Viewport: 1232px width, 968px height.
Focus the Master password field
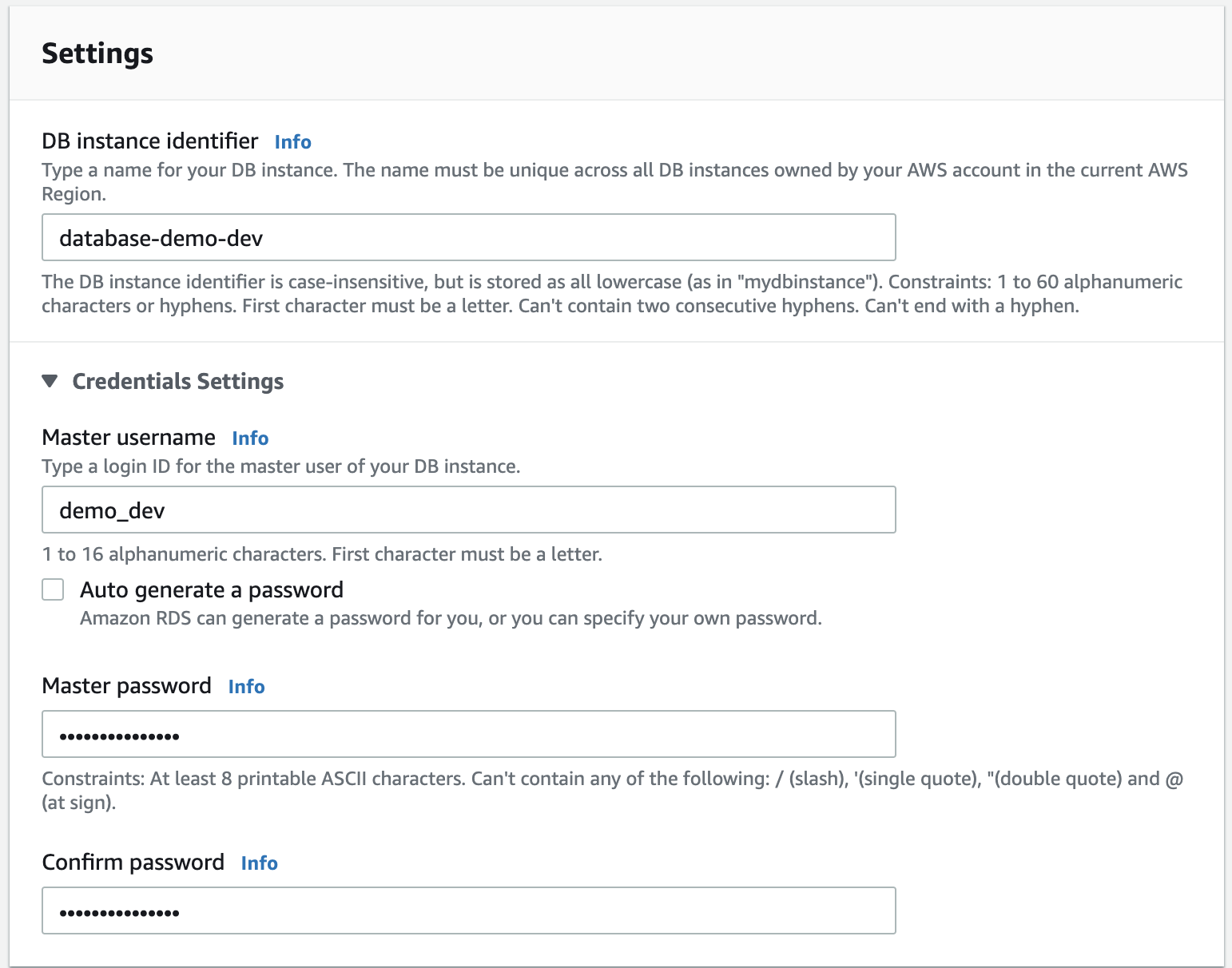(x=467, y=734)
